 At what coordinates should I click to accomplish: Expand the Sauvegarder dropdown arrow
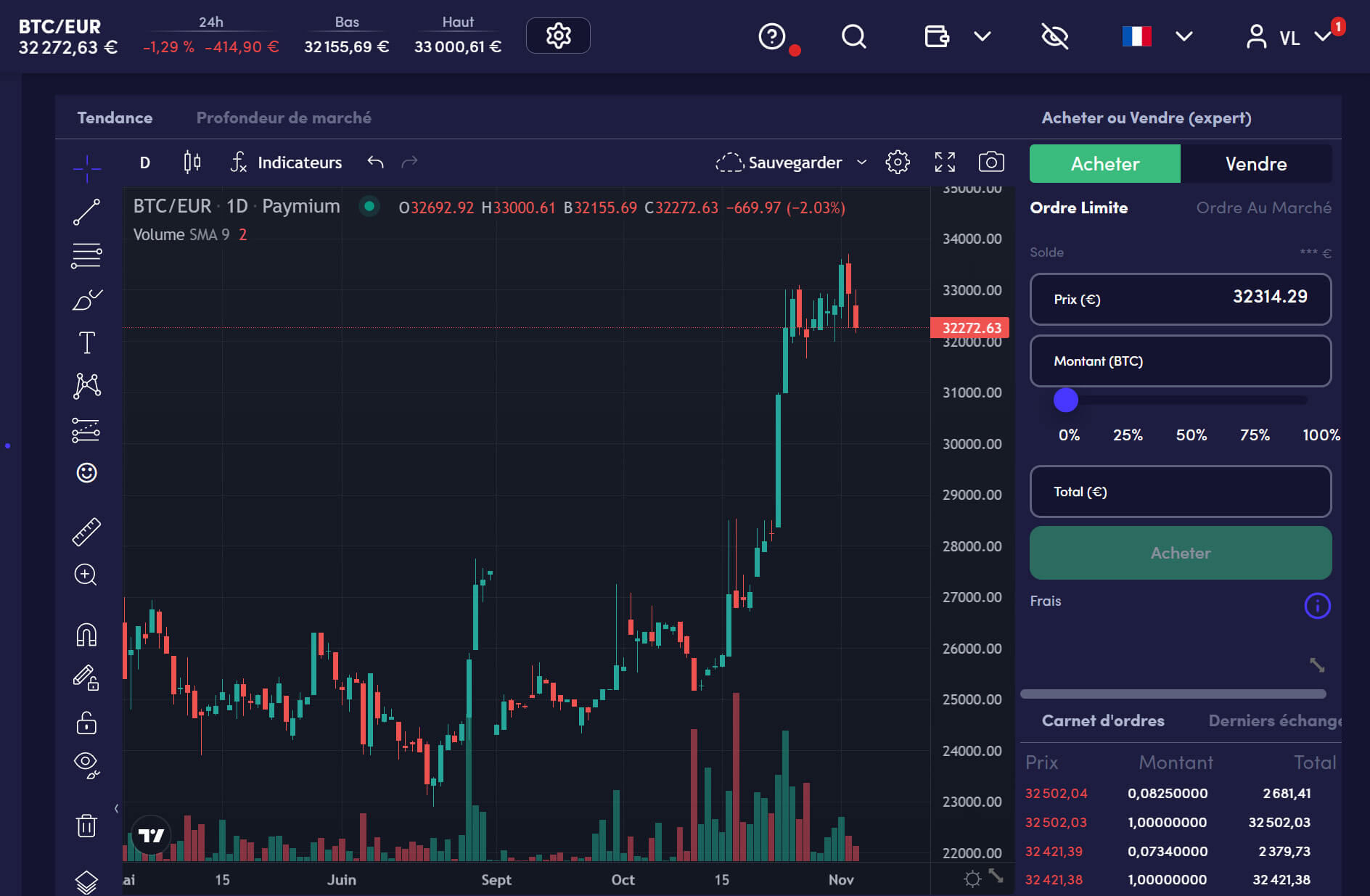[861, 162]
